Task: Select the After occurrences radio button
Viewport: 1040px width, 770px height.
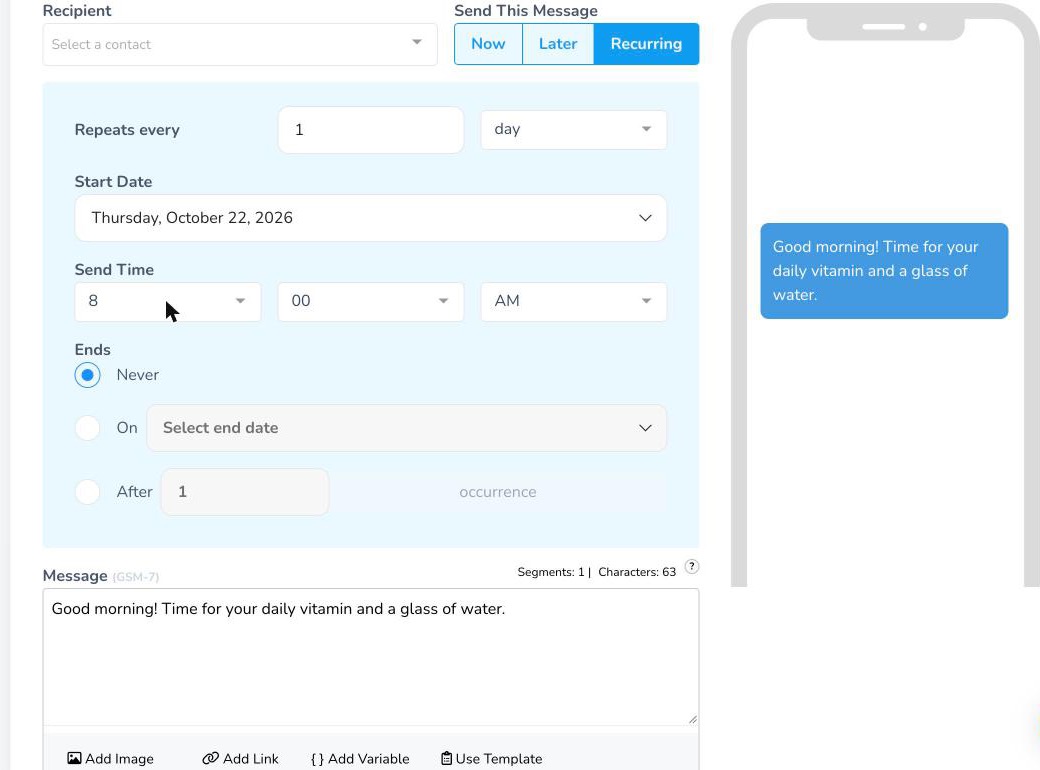Action: tap(88, 492)
